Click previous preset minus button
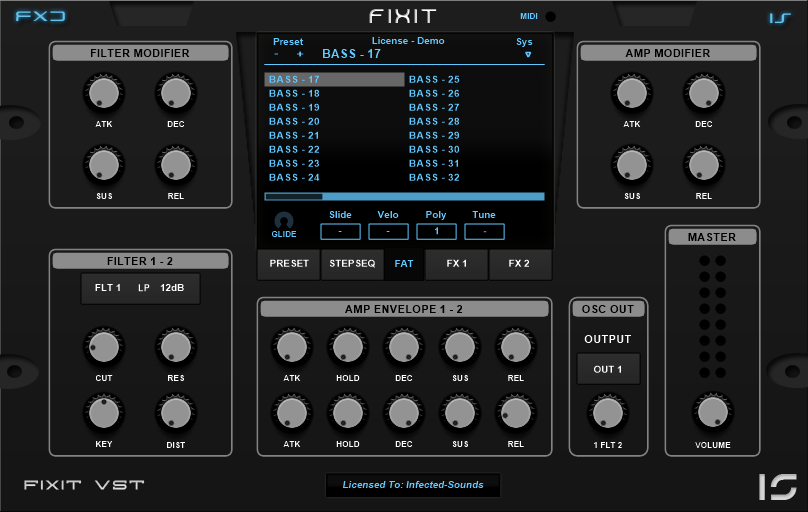This screenshot has width=808, height=512. pyautogui.click(x=277, y=54)
